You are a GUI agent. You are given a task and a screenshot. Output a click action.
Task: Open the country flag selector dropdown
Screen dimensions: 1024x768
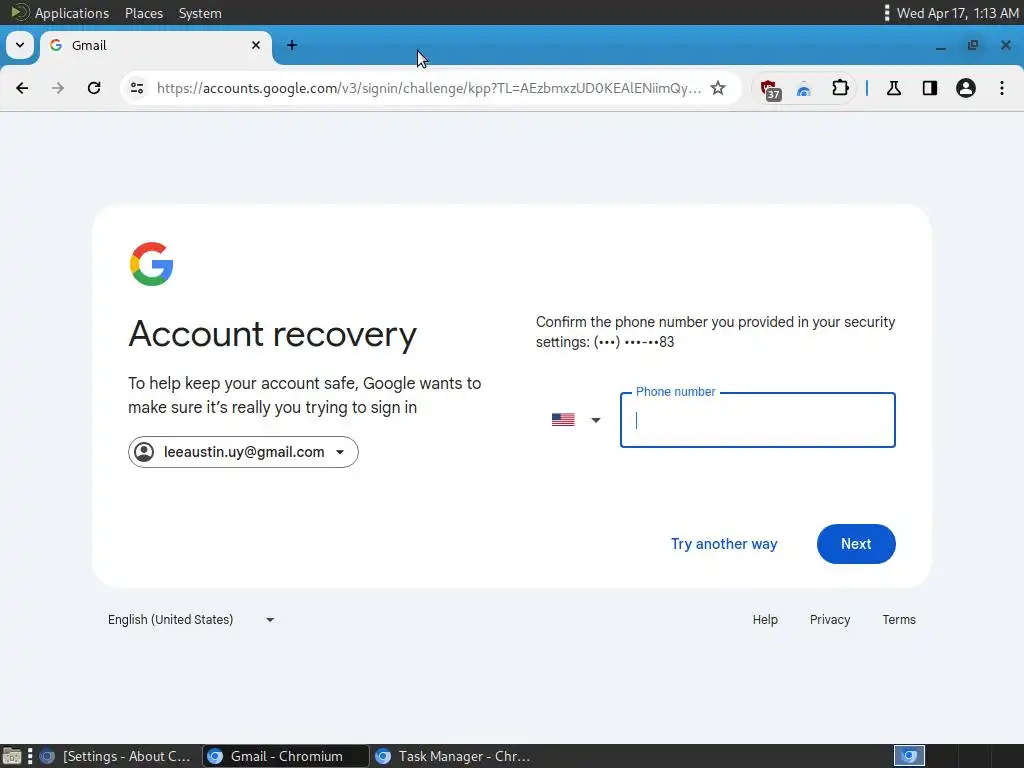576,420
